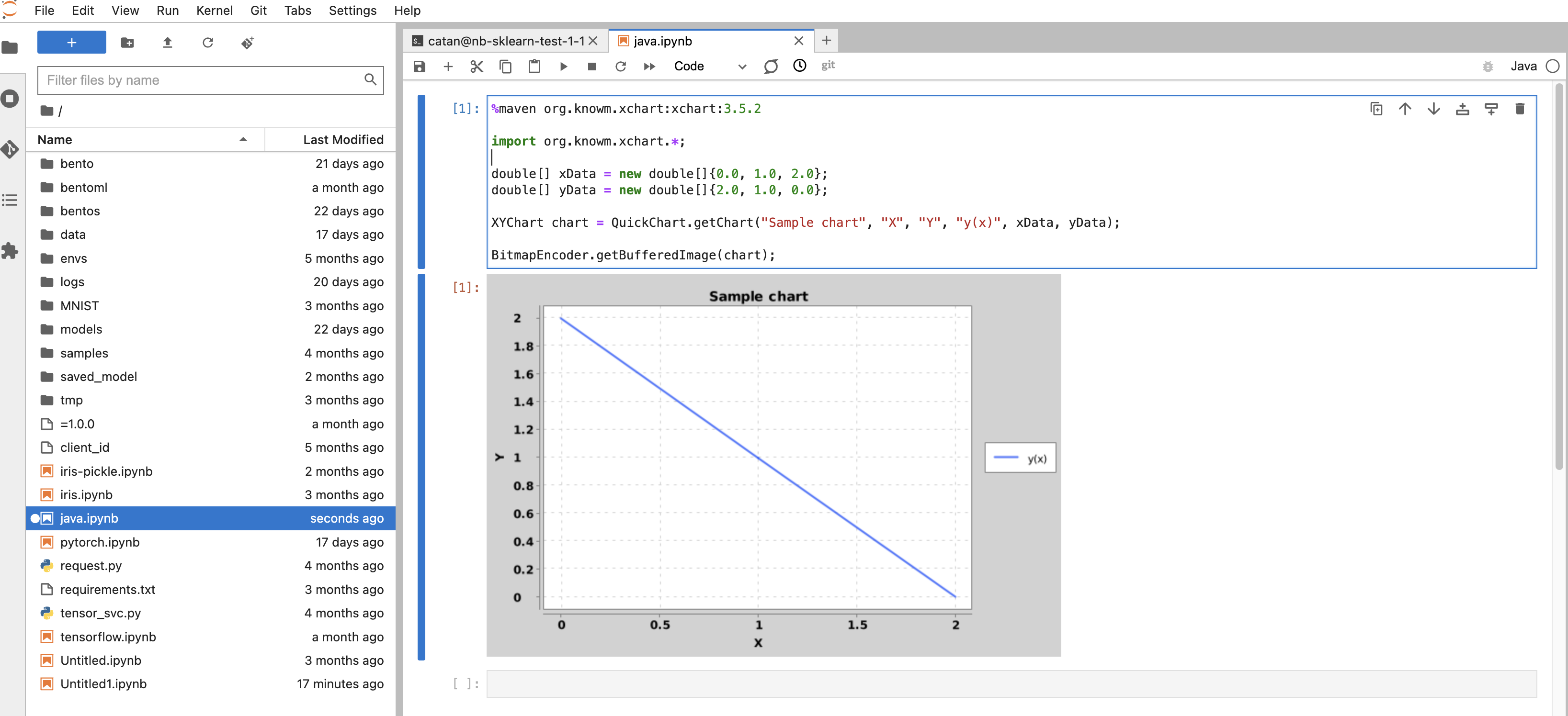
Task: Click the blue new launcher button
Action: coord(71,43)
